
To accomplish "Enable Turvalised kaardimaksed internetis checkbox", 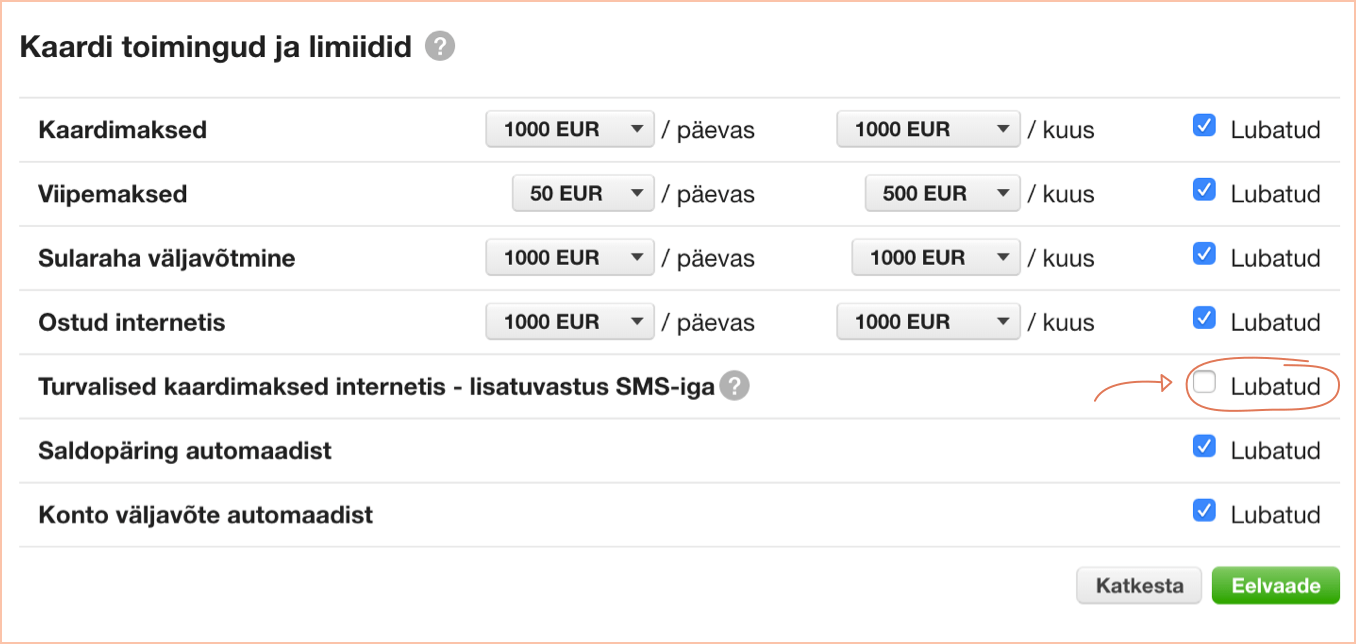I will (x=1204, y=382).
